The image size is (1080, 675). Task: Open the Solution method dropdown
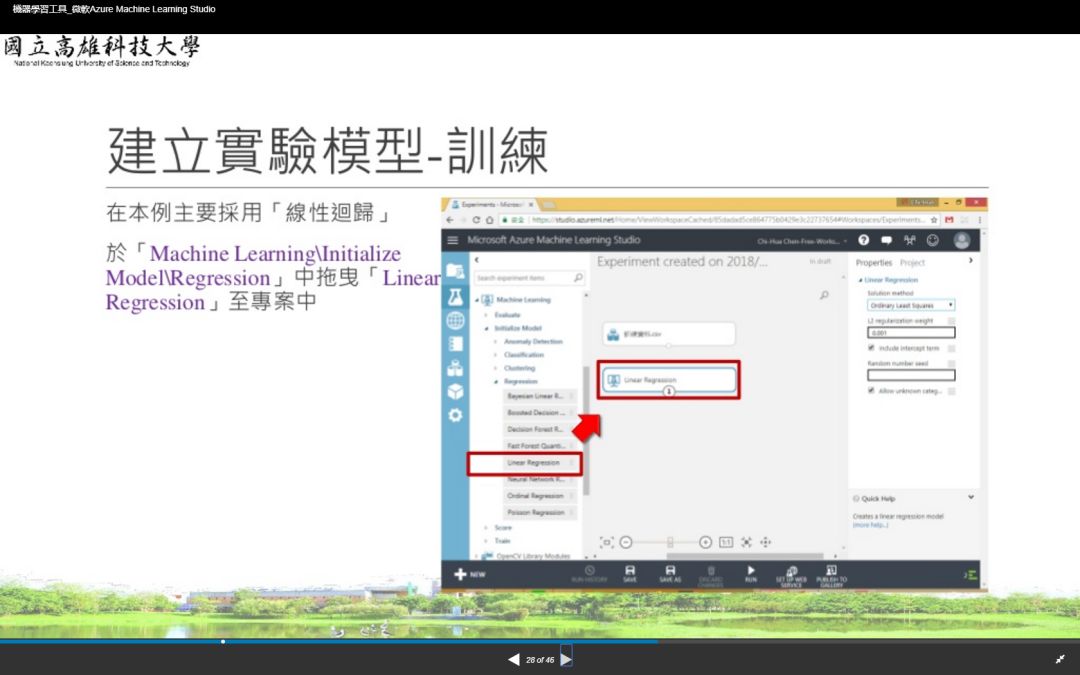[911, 305]
